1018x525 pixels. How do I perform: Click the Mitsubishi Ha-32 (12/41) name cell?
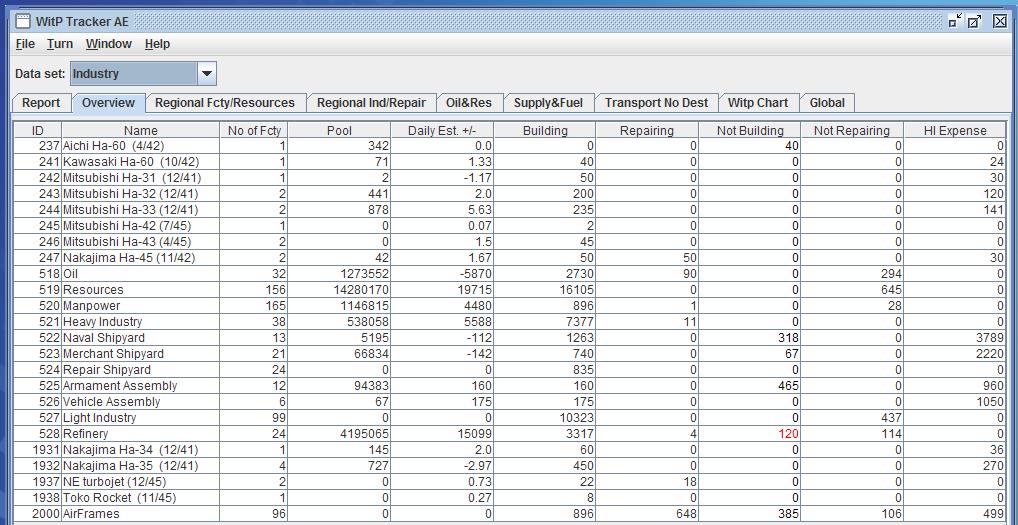(141, 194)
